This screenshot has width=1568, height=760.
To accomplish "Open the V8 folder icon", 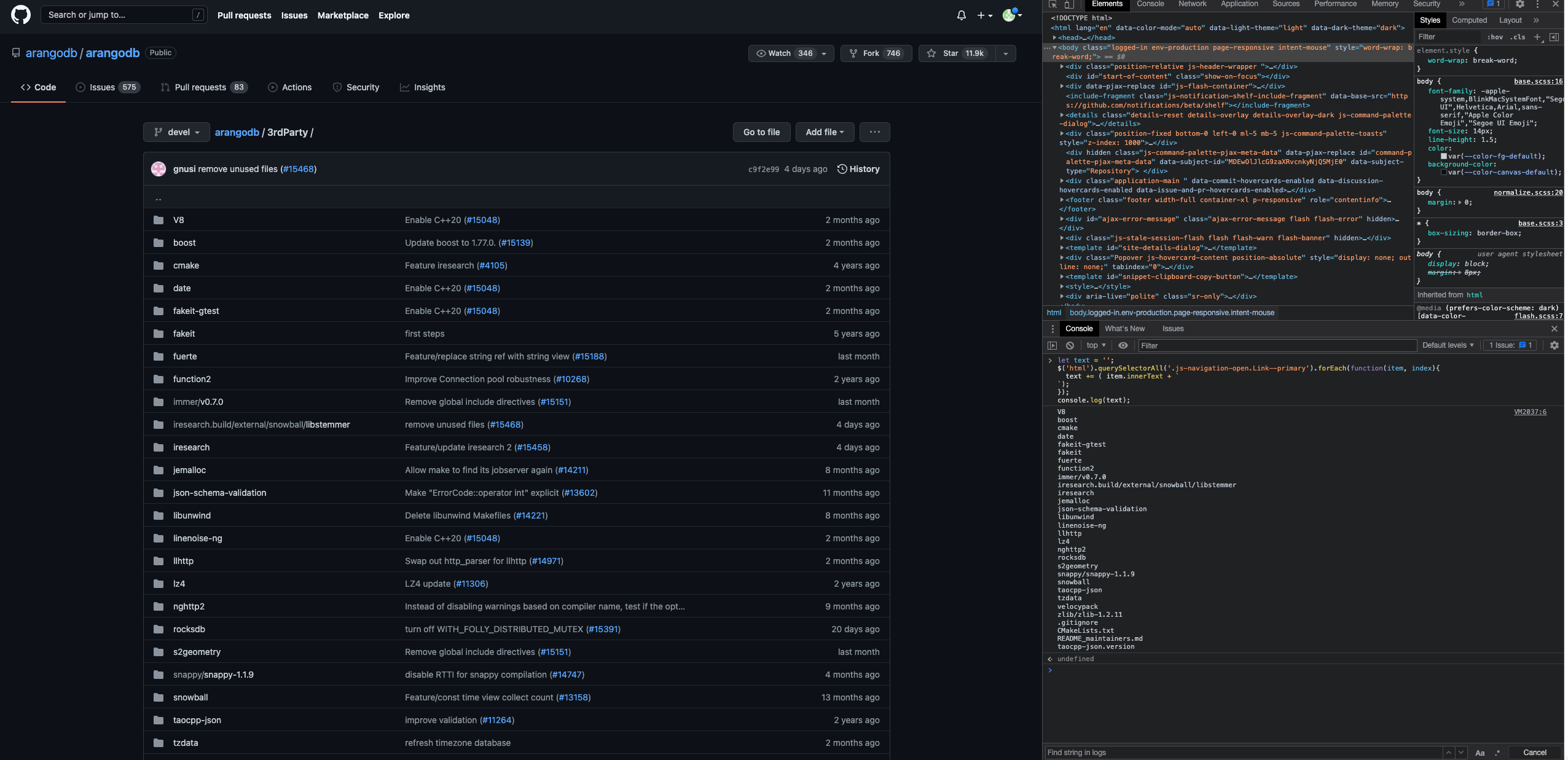I will coord(159,220).
